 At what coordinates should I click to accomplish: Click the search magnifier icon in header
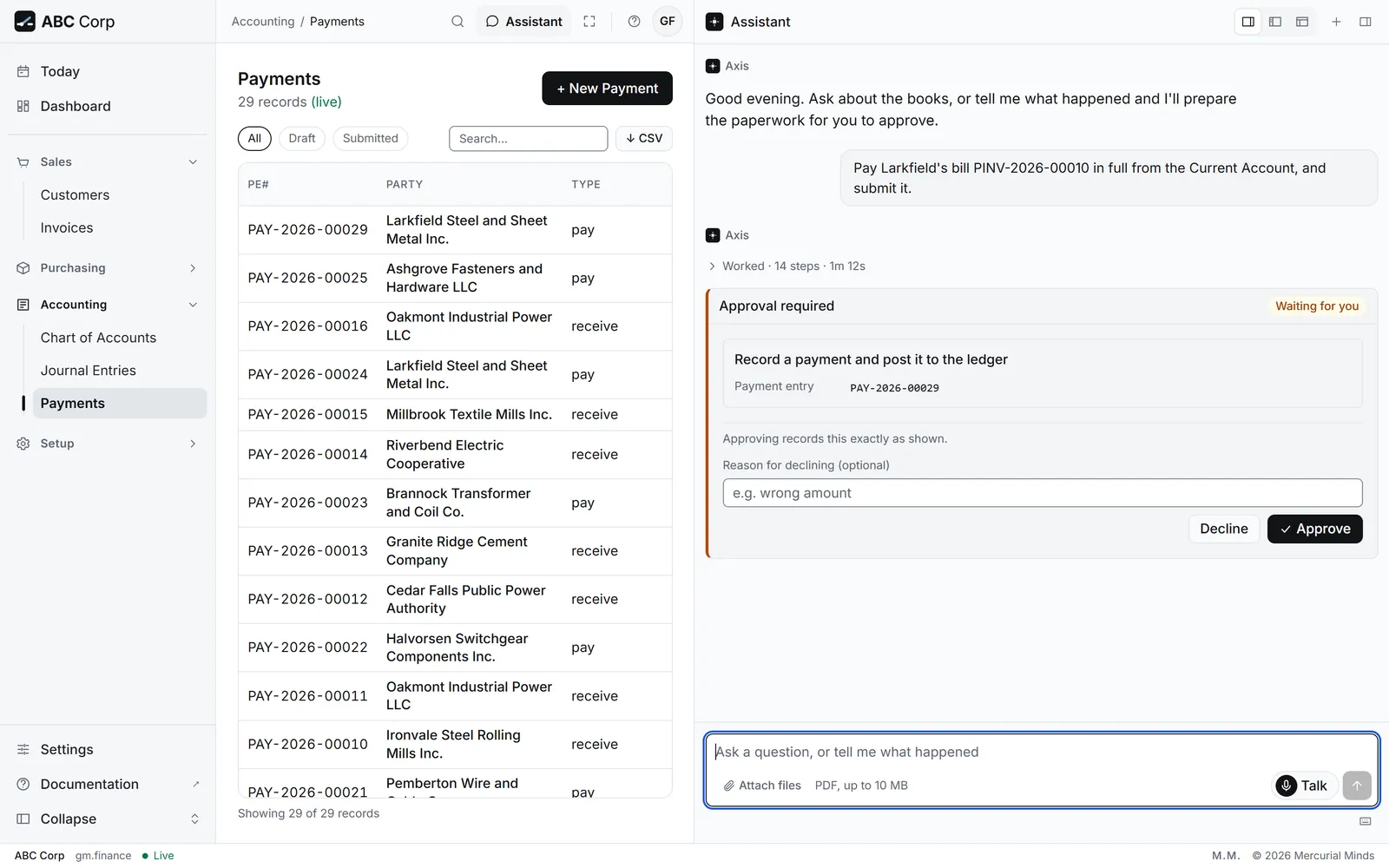click(458, 22)
